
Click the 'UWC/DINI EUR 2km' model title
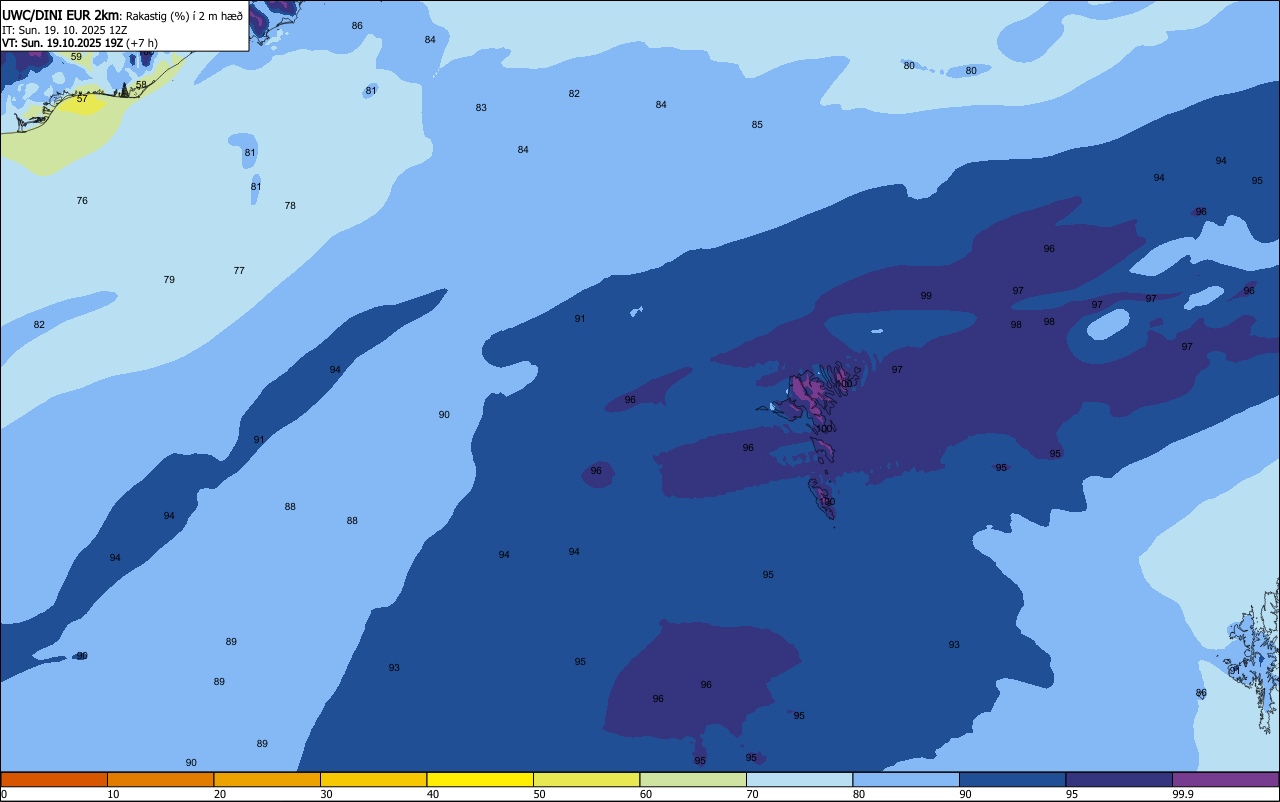coord(60,16)
